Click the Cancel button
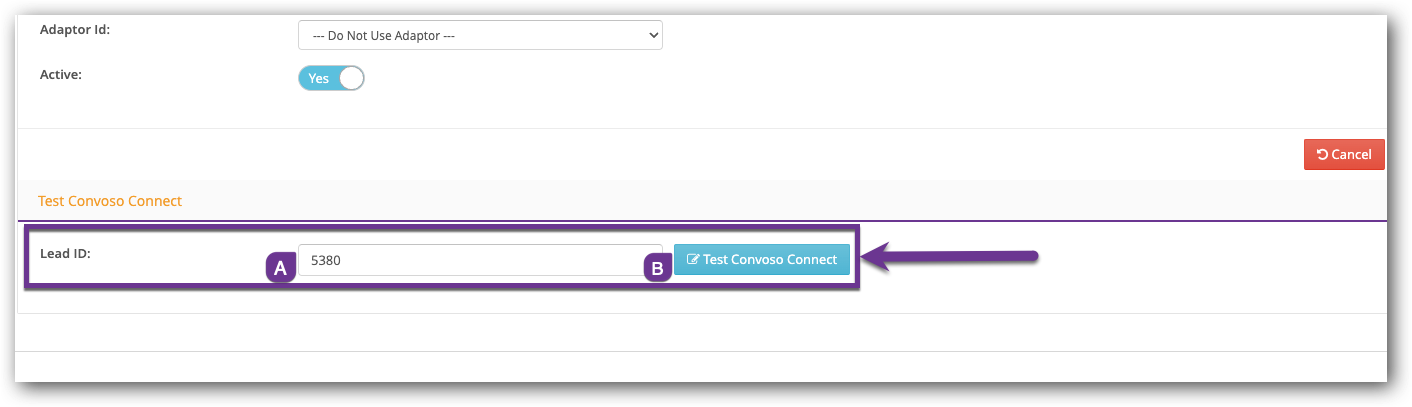 pos(1344,155)
